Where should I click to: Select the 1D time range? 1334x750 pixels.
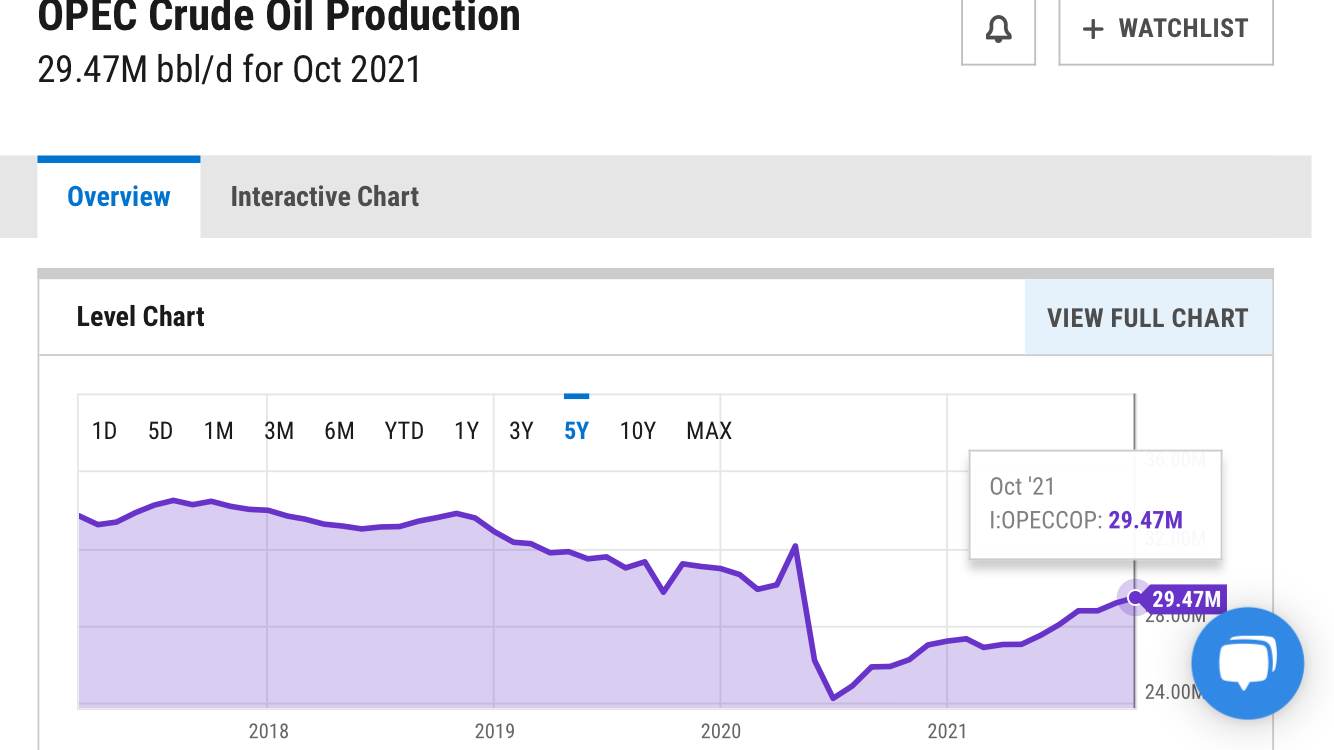click(104, 431)
